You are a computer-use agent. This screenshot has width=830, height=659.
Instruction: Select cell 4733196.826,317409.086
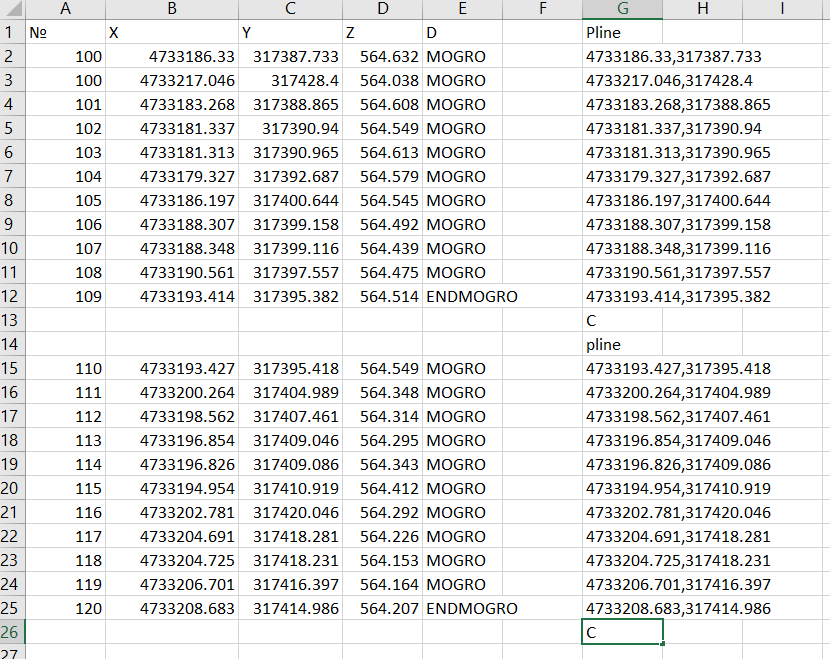tap(678, 464)
